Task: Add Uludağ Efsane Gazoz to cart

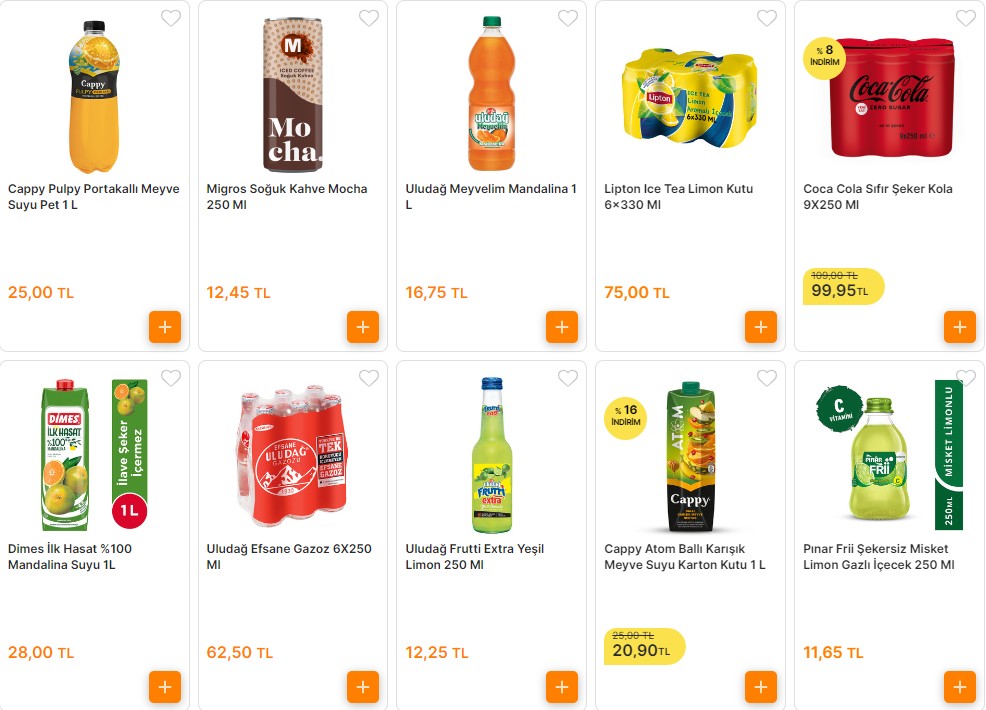Action: 363,687
